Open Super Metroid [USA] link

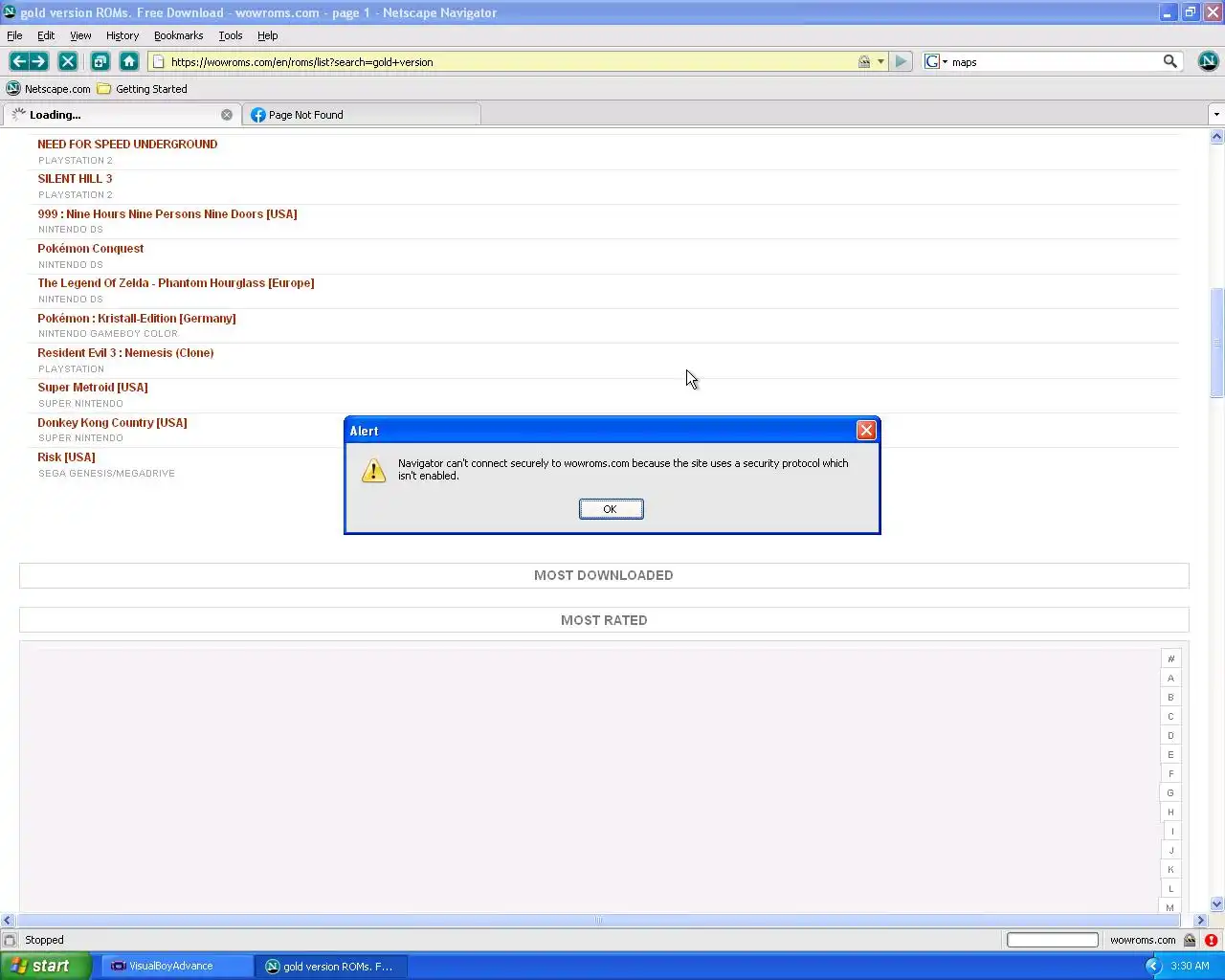click(x=93, y=388)
